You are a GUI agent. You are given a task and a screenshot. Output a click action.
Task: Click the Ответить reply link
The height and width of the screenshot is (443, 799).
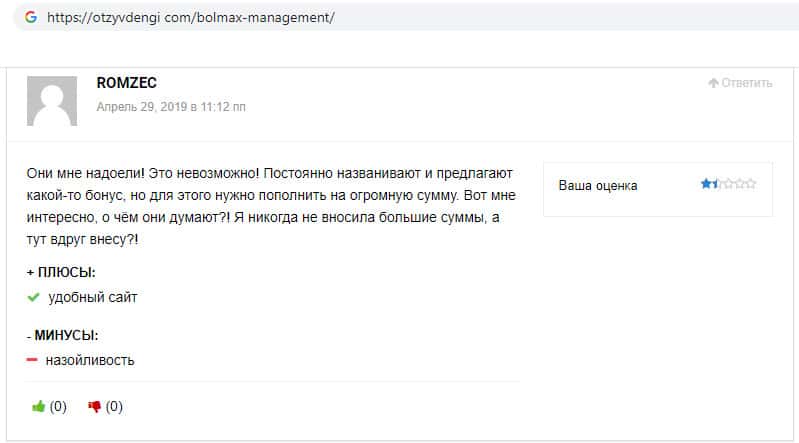[747, 83]
